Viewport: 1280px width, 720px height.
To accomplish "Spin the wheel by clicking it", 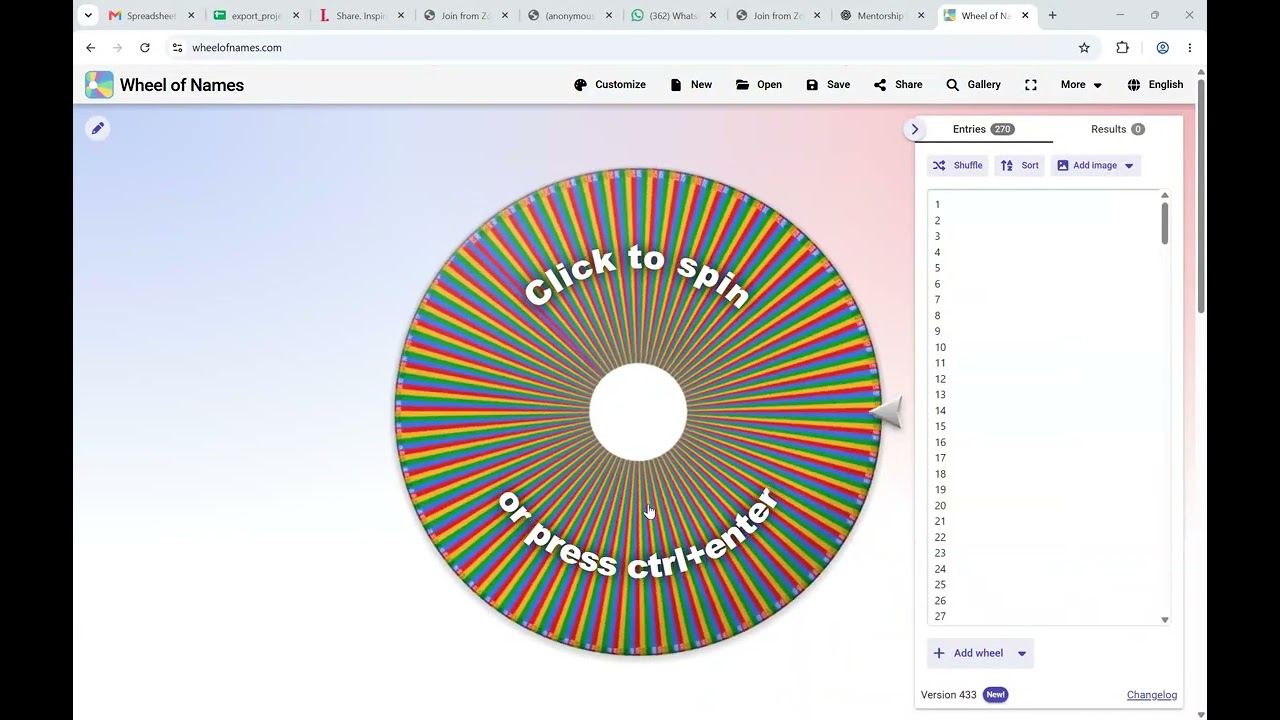I will [x=638, y=412].
